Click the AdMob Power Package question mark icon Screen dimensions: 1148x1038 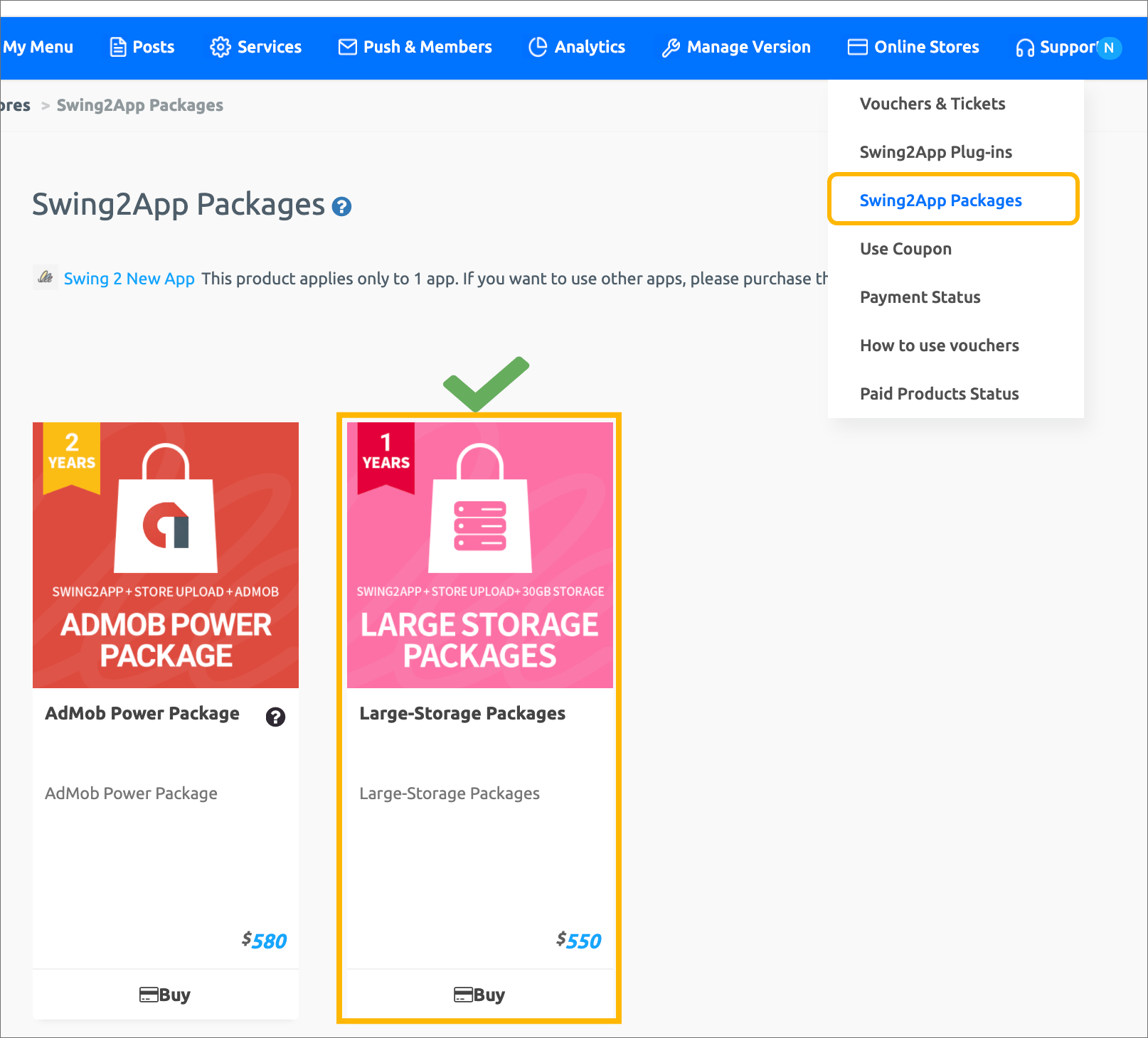[x=275, y=717]
